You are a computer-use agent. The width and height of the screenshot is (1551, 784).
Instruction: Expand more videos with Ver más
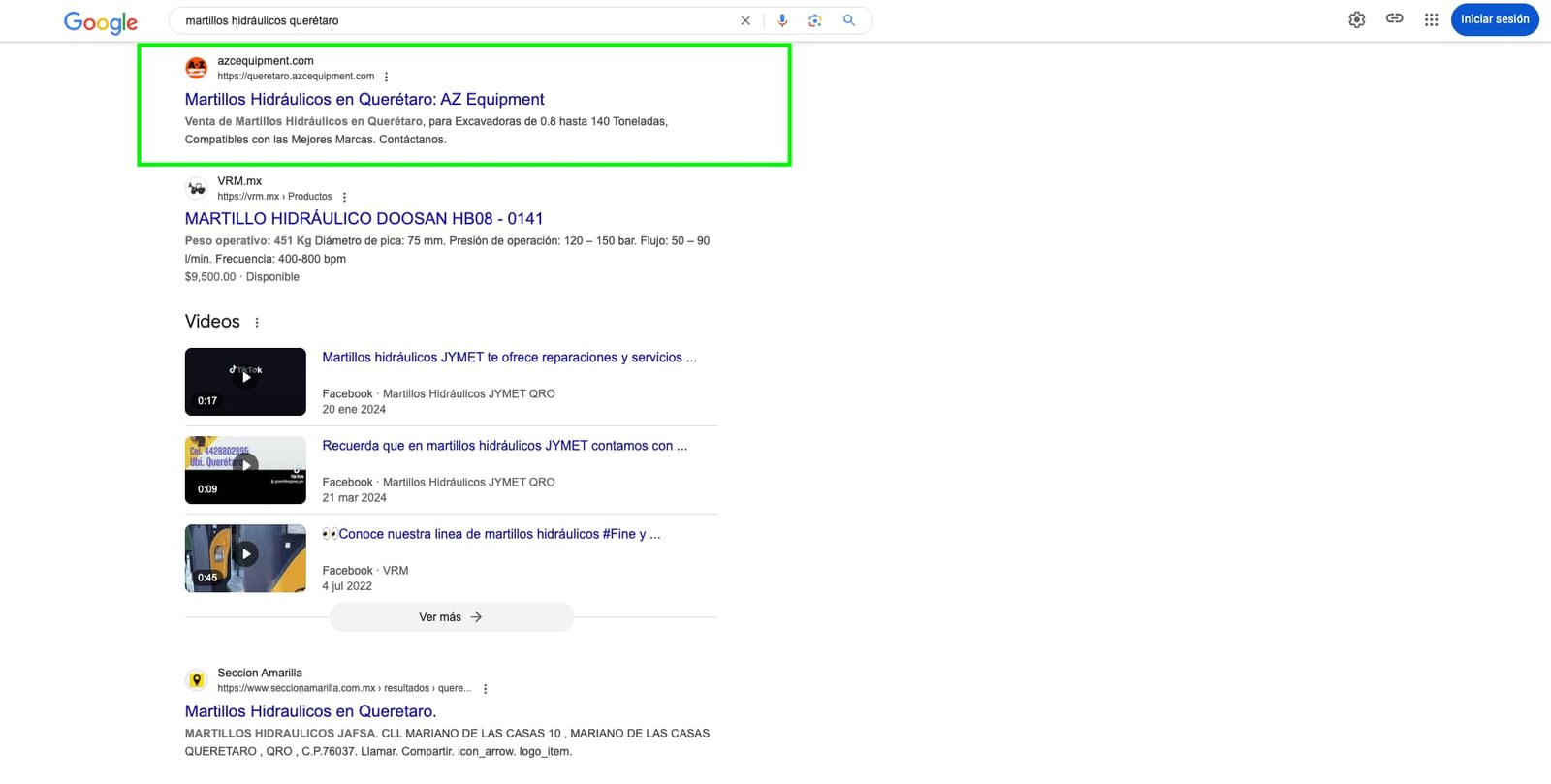(452, 617)
